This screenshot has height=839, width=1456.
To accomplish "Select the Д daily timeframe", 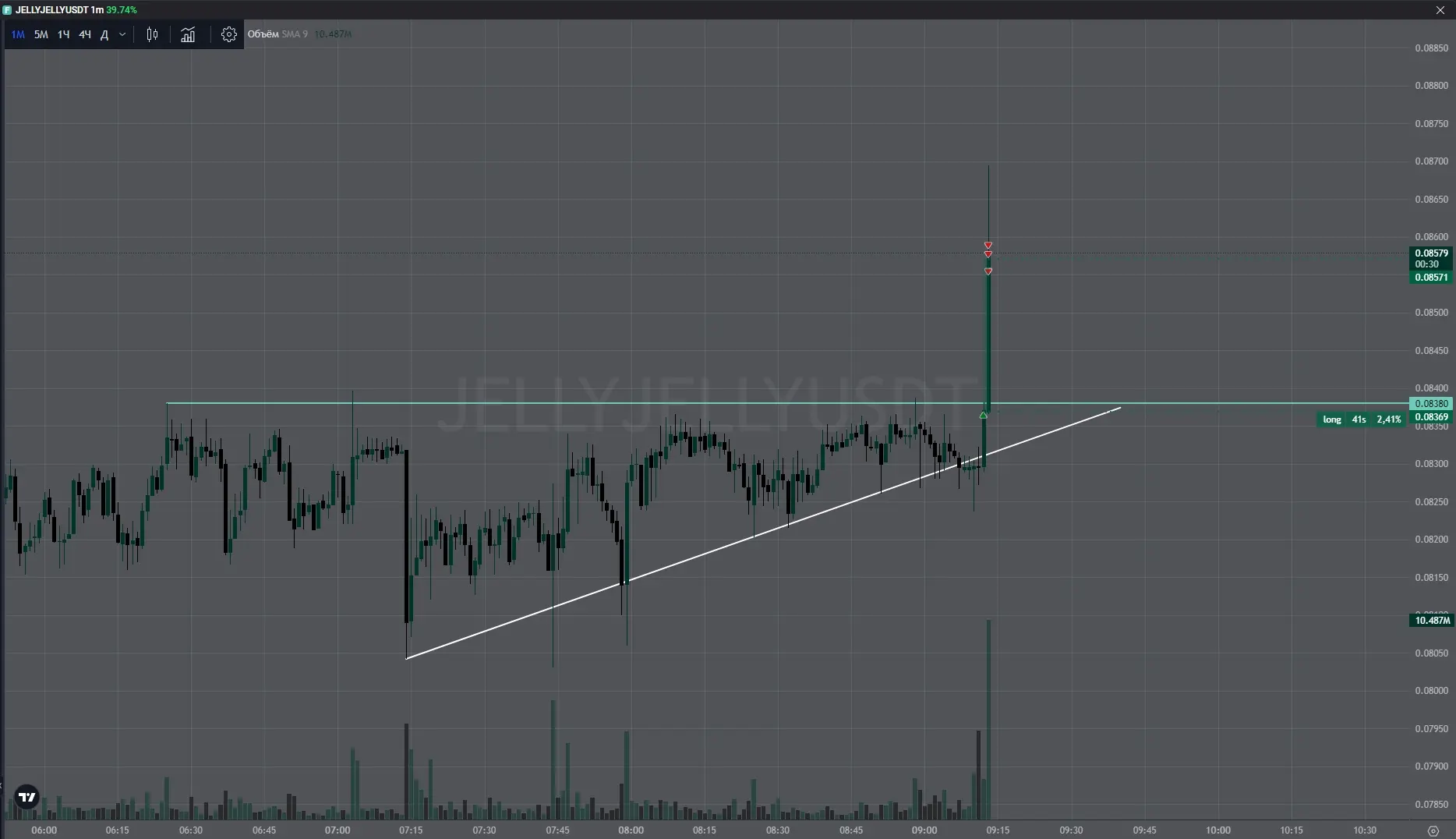I will 104,34.
